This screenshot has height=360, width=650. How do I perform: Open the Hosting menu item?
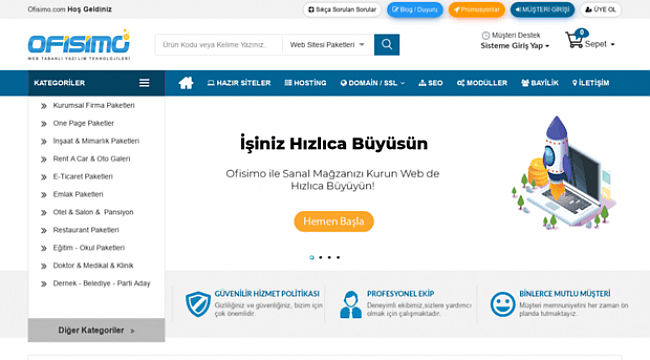coord(305,83)
